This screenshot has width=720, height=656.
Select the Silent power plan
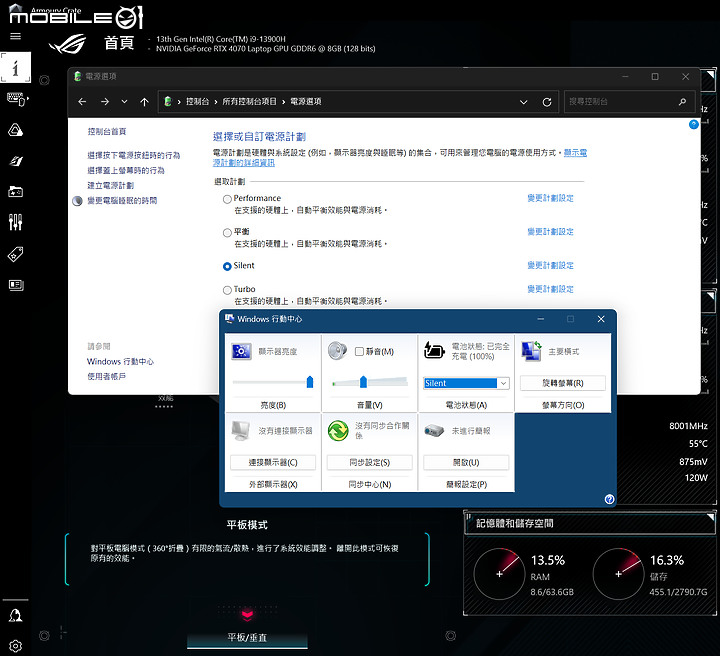227,266
